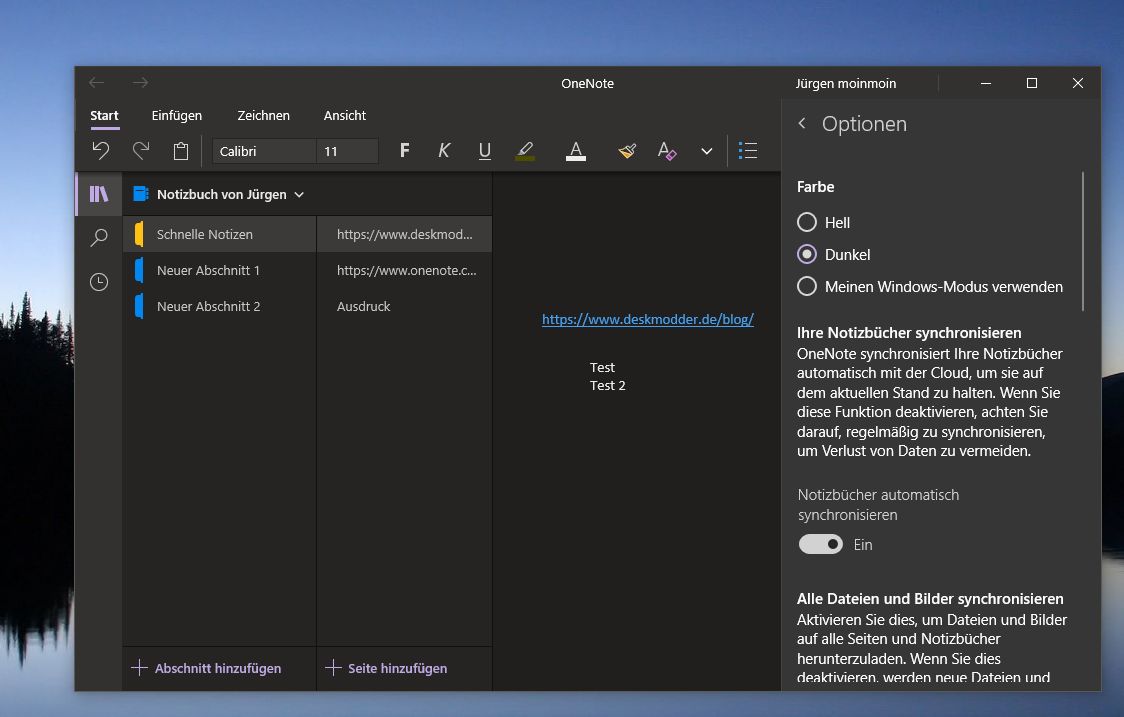The height and width of the screenshot is (717, 1124).
Task: Select the Neuer Abschnitt 2 section
Action: tap(220, 306)
